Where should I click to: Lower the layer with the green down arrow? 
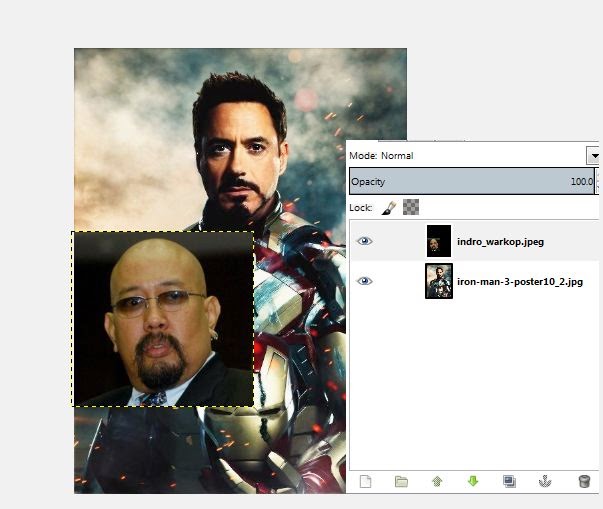(473, 481)
